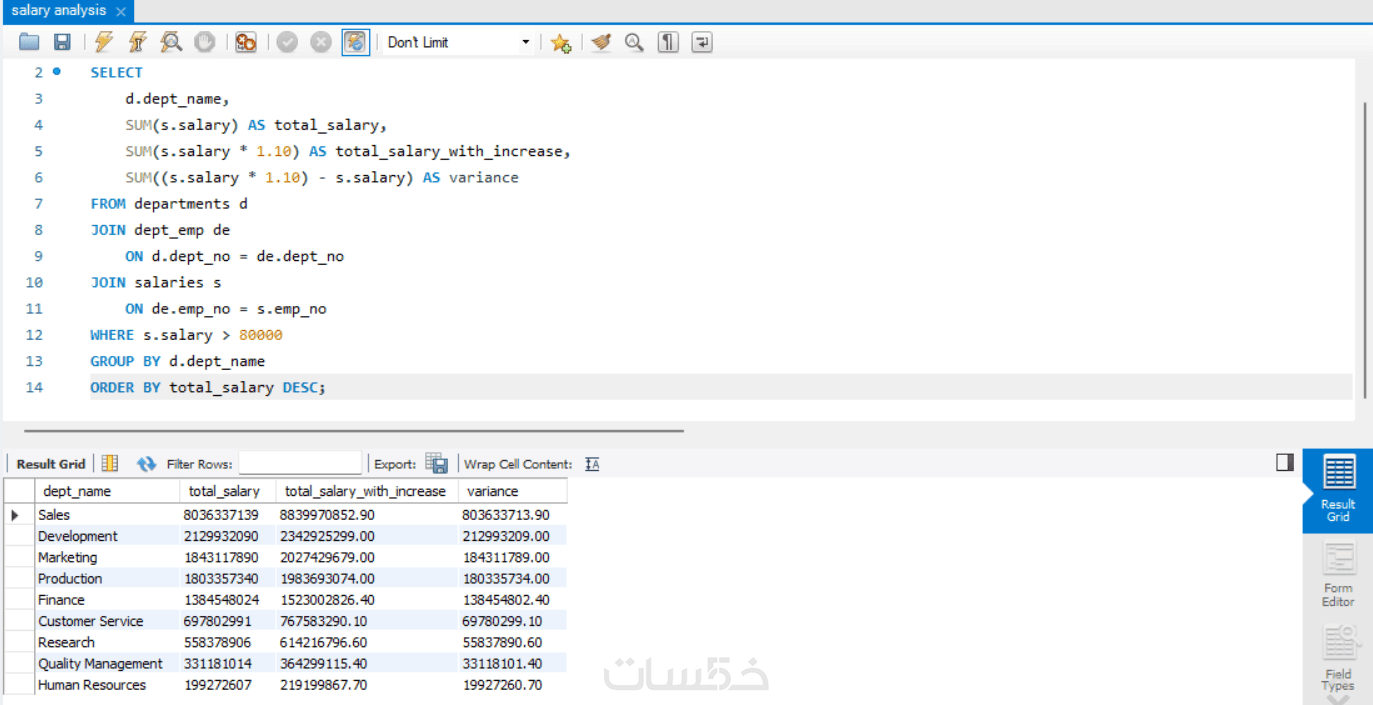
Task: Click the SELECT keyword on line 2
Action: pos(116,72)
